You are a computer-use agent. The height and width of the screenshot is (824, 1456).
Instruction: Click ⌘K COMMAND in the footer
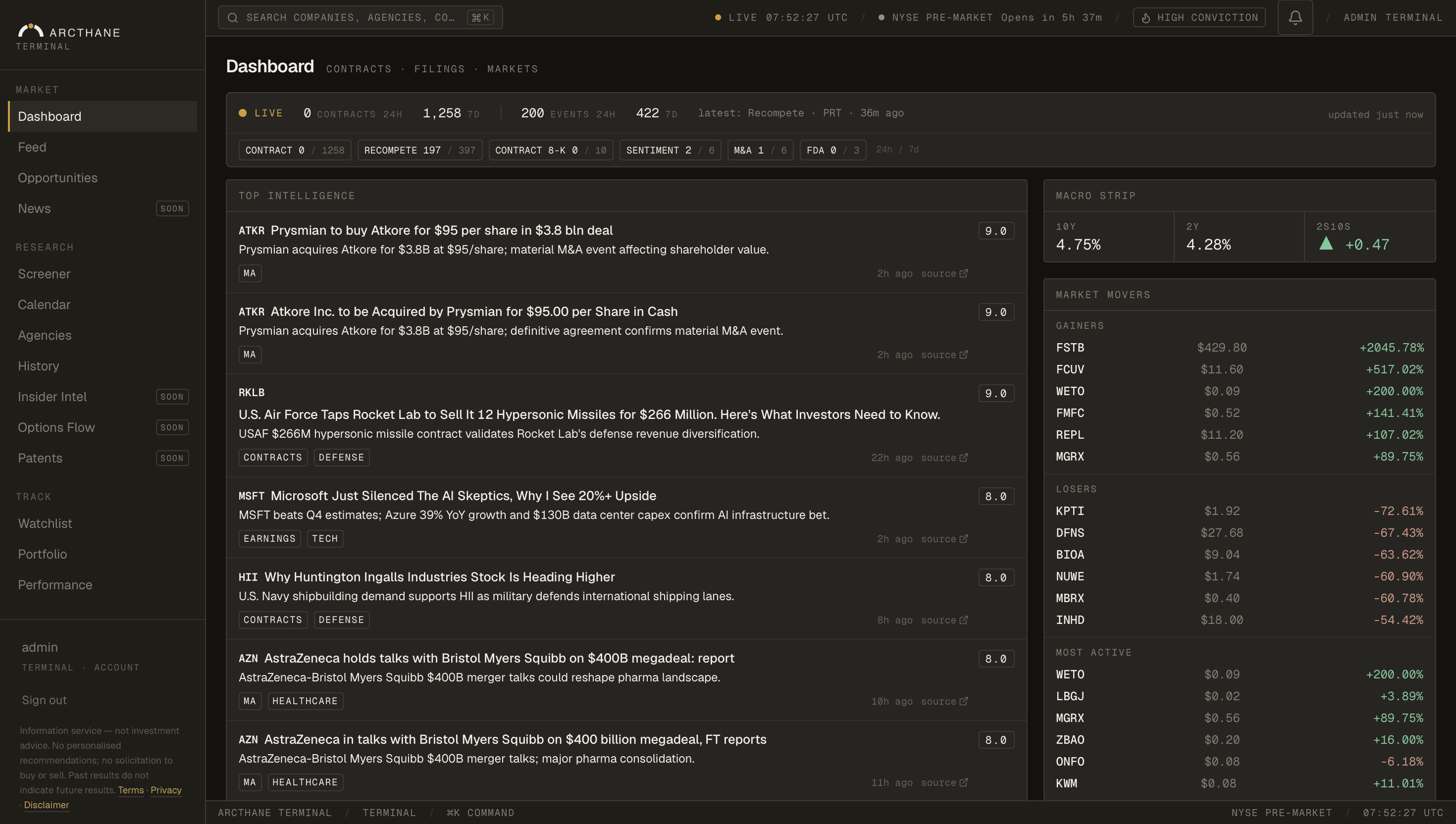pos(480,813)
